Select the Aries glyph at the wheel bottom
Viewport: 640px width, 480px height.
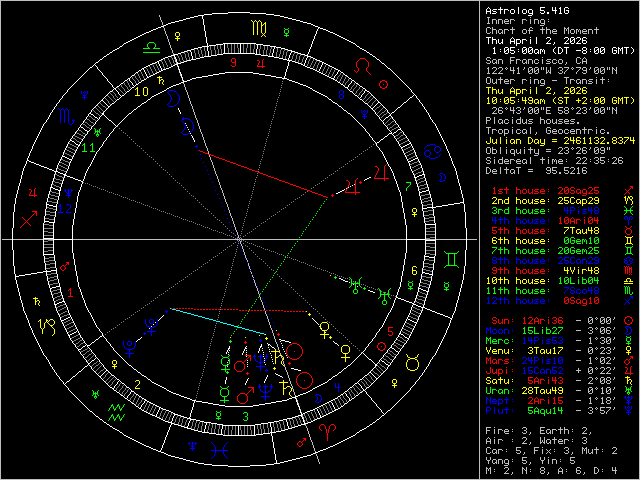click(x=327, y=427)
